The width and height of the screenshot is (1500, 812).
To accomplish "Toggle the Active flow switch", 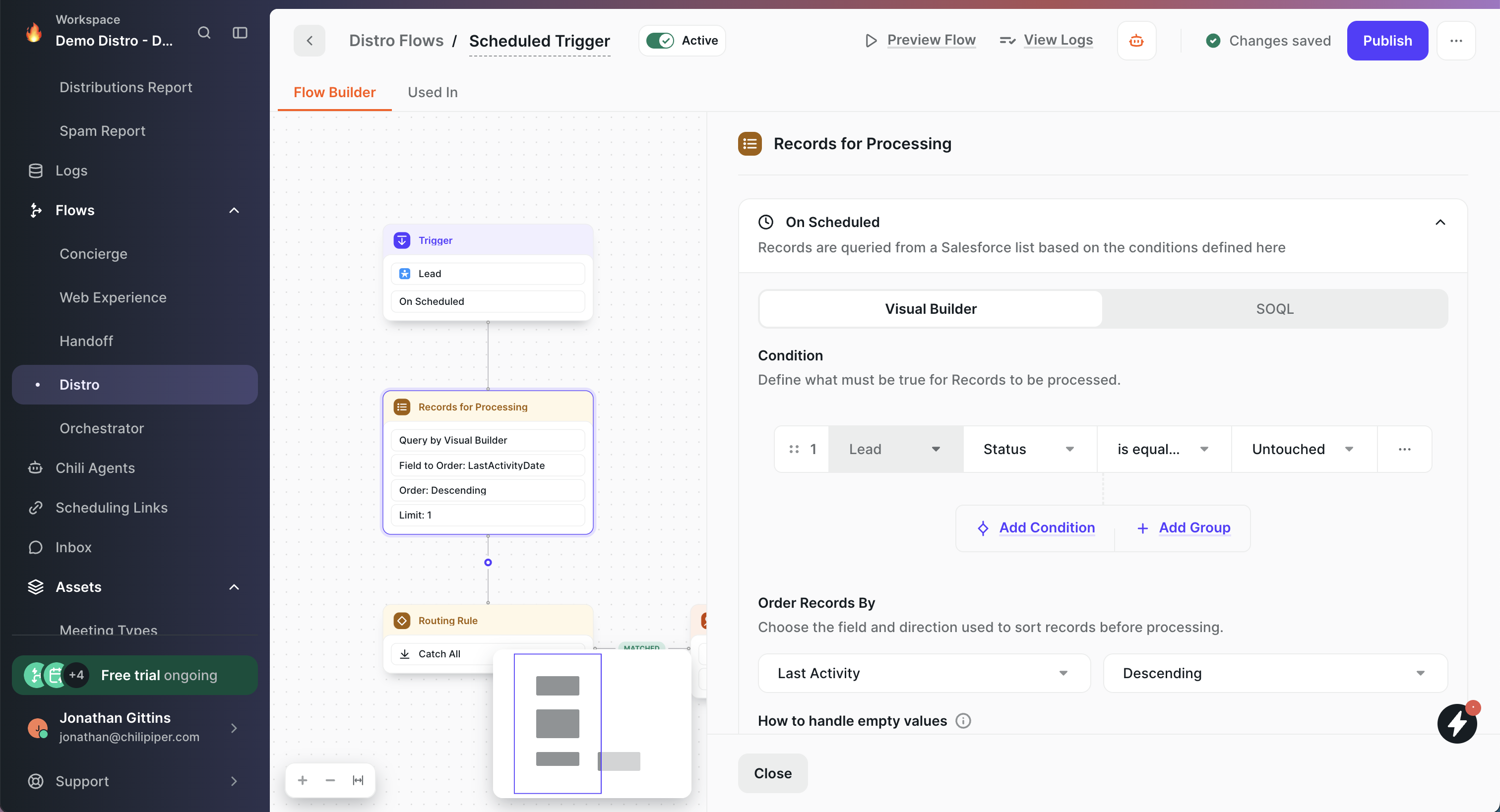I will tap(660, 40).
